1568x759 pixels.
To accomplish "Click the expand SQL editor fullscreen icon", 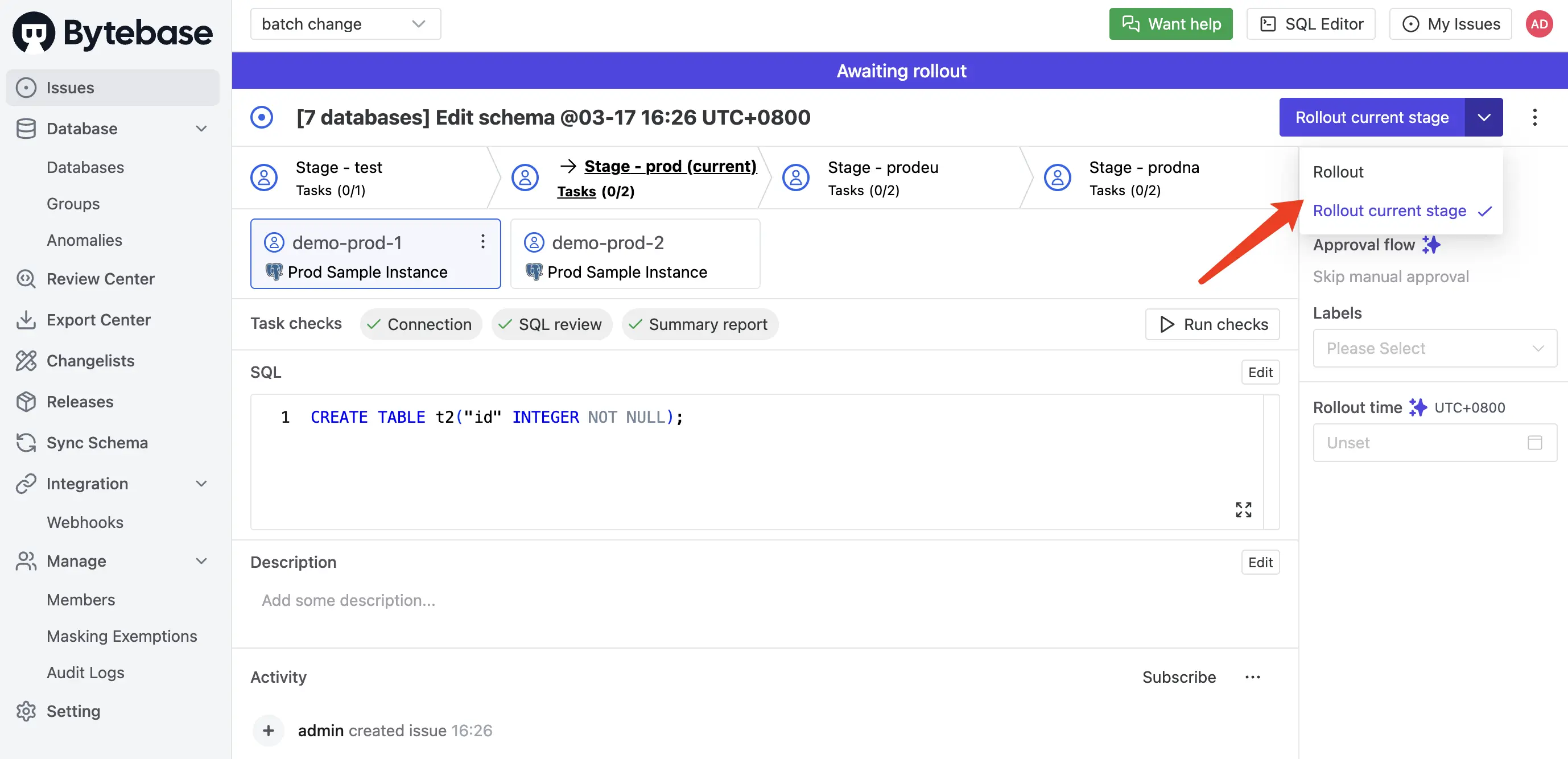I will pyautogui.click(x=1243, y=509).
